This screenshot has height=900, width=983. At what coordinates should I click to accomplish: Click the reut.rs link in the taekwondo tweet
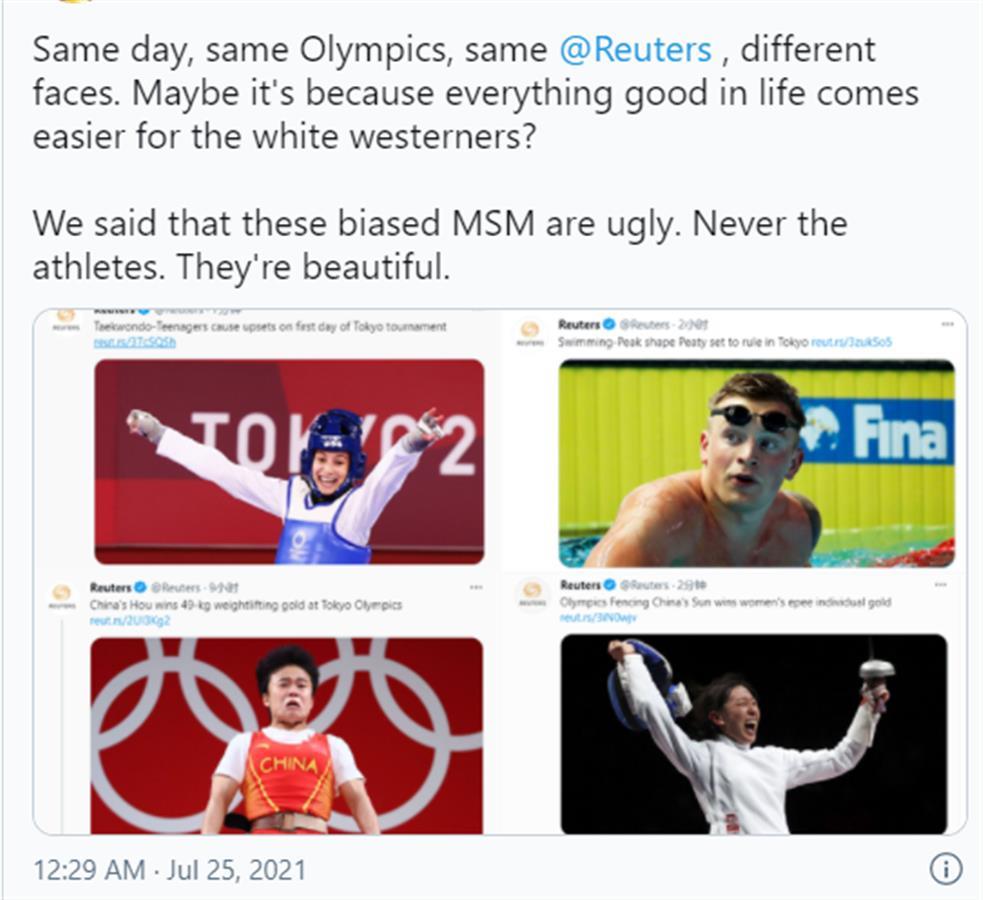coord(135,342)
